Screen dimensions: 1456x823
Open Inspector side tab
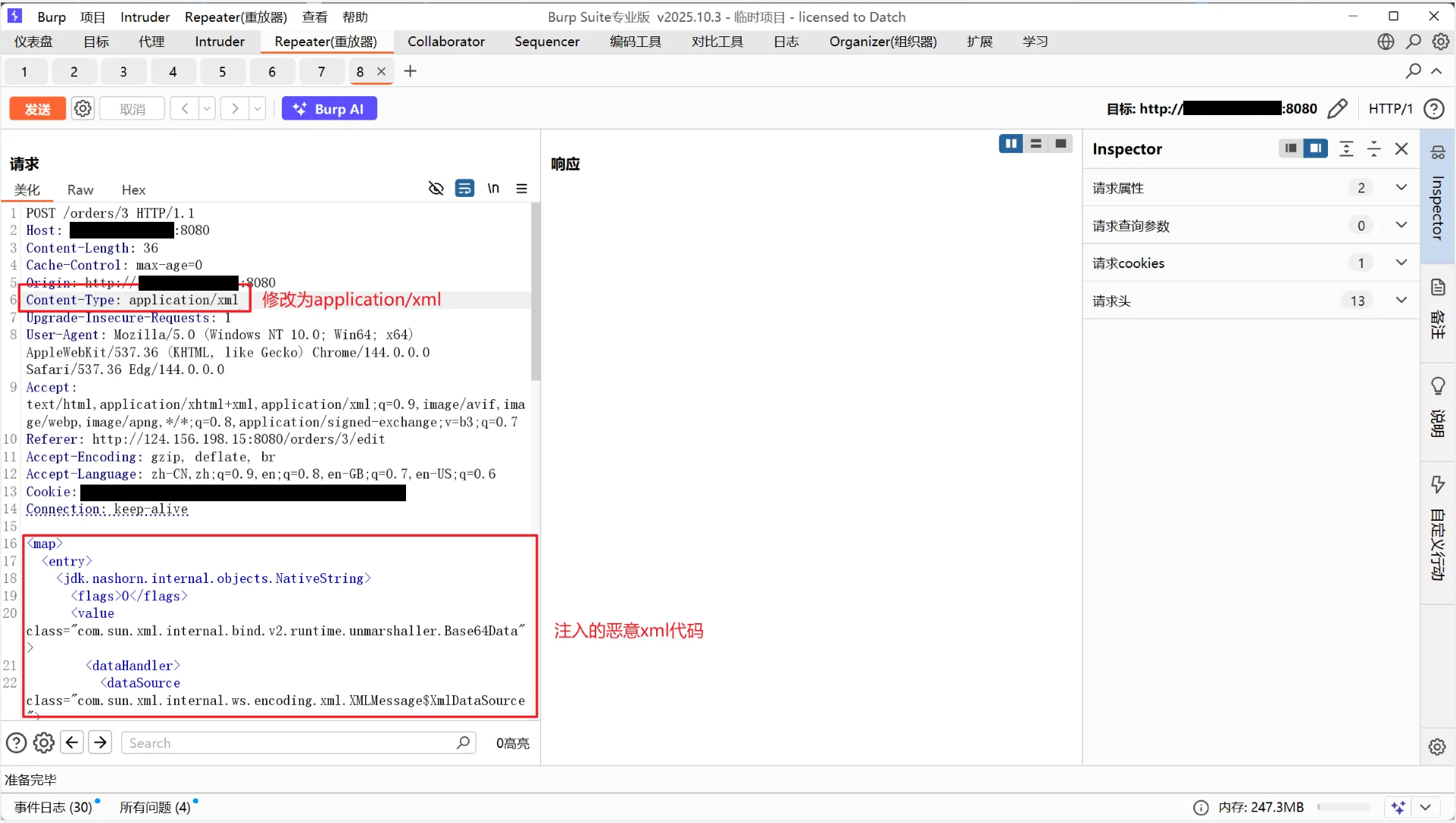(1438, 195)
